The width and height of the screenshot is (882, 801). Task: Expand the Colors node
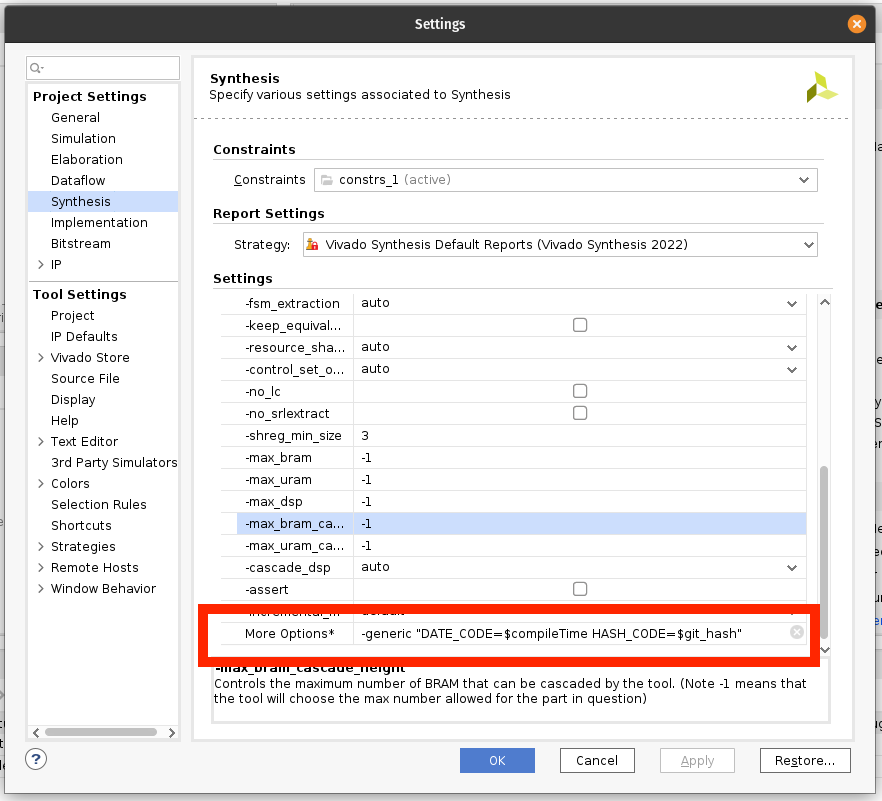(x=40, y=484)
